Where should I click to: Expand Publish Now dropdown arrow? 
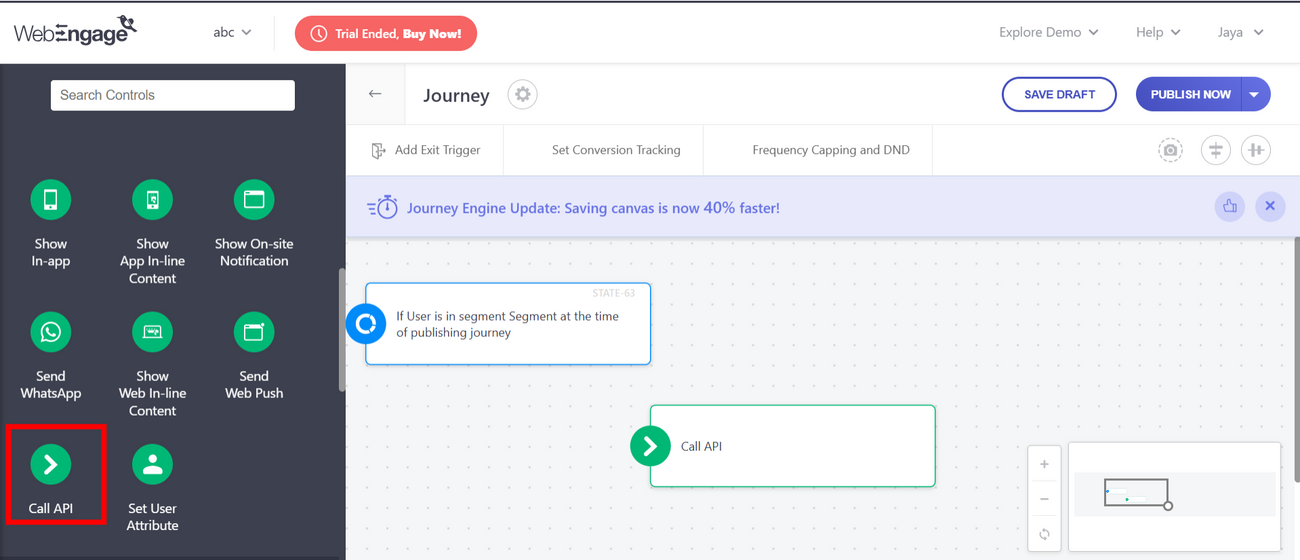pyautogui.click(x=1255, y=95)
